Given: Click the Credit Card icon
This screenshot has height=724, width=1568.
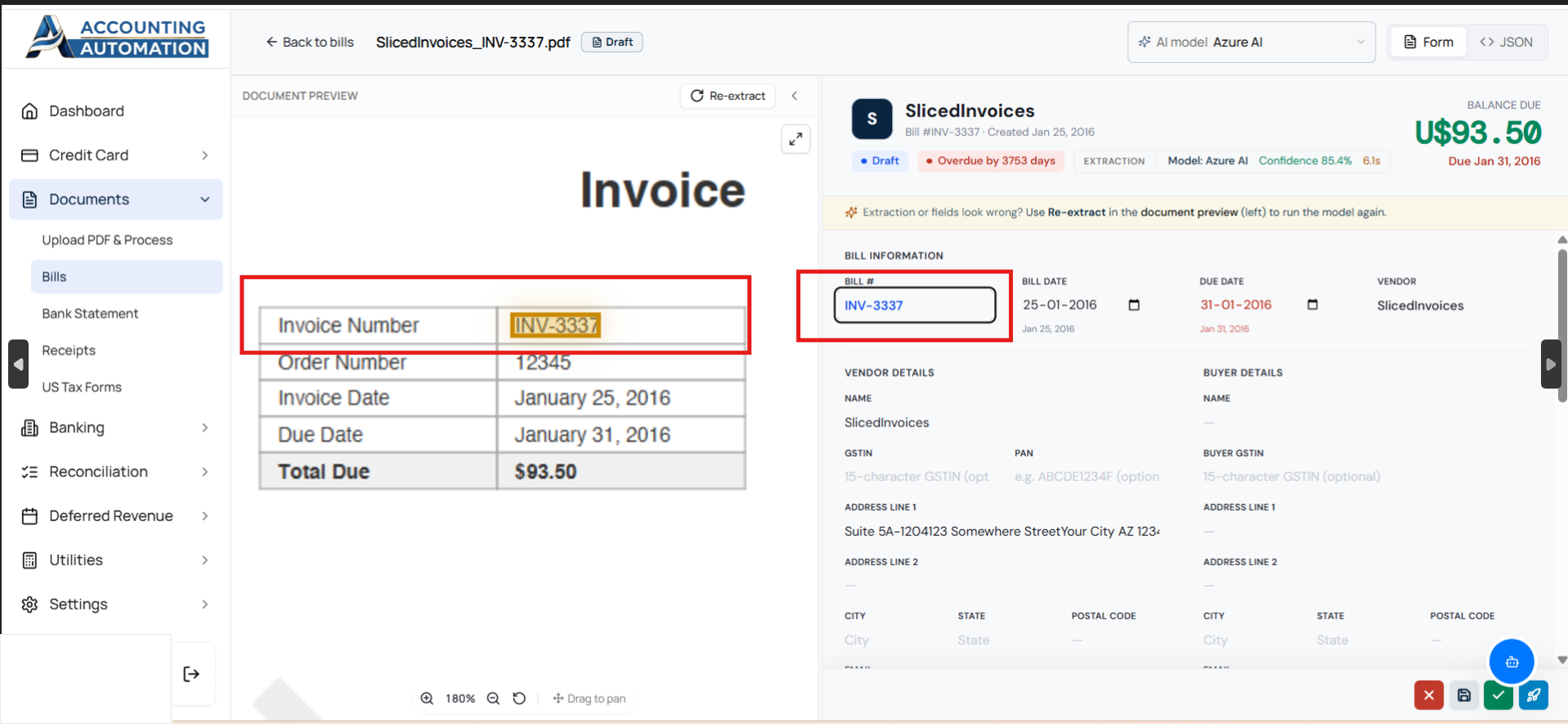Looking at the screenshot, I should point(29,155).
